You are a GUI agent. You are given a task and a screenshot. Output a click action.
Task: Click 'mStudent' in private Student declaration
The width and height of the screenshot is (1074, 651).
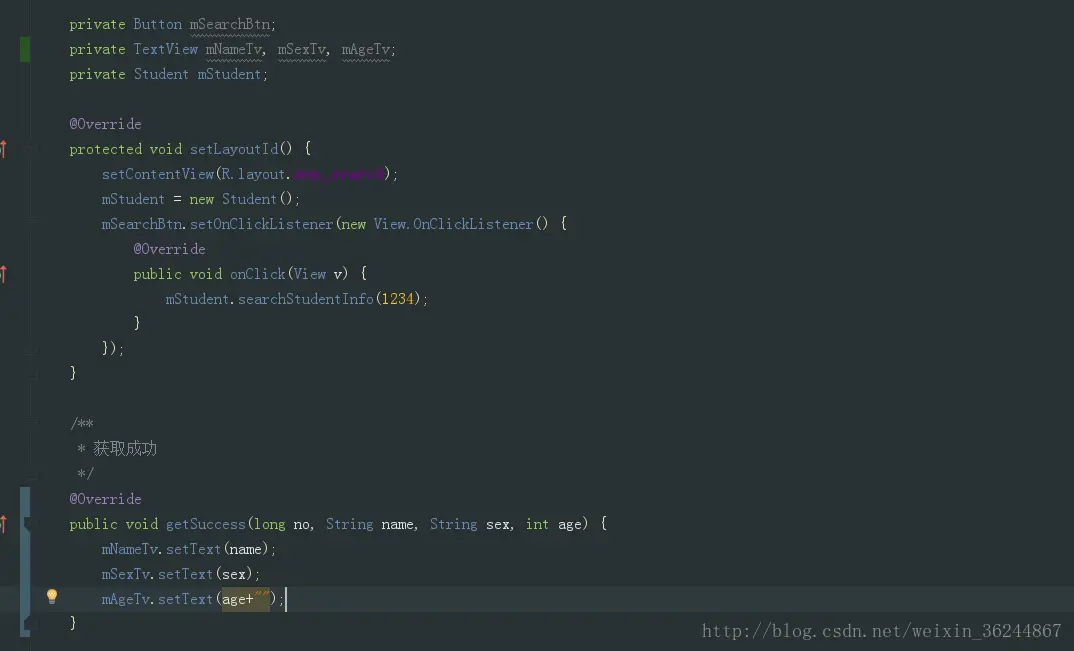[229, 74]
